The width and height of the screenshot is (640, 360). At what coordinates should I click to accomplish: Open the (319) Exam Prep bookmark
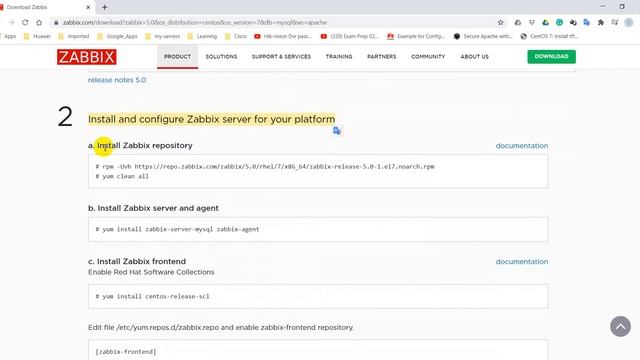[349, 36]
